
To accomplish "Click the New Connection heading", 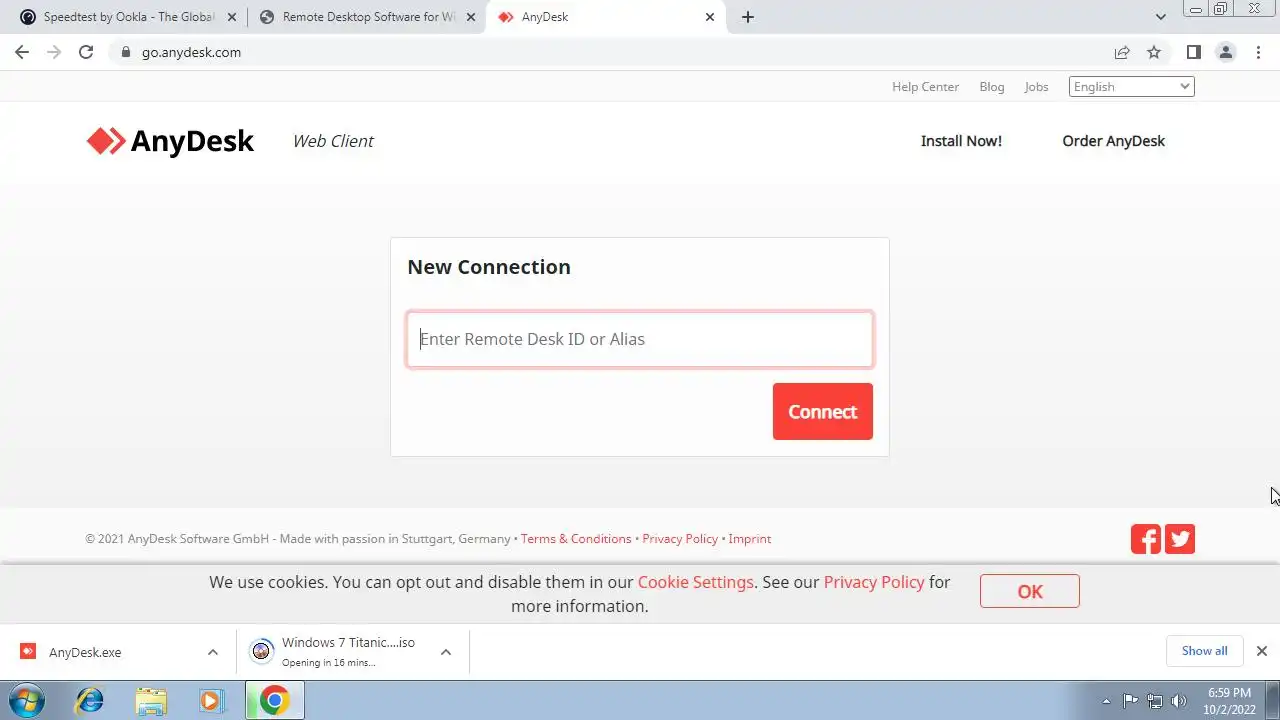I will (x=489, y=267).
